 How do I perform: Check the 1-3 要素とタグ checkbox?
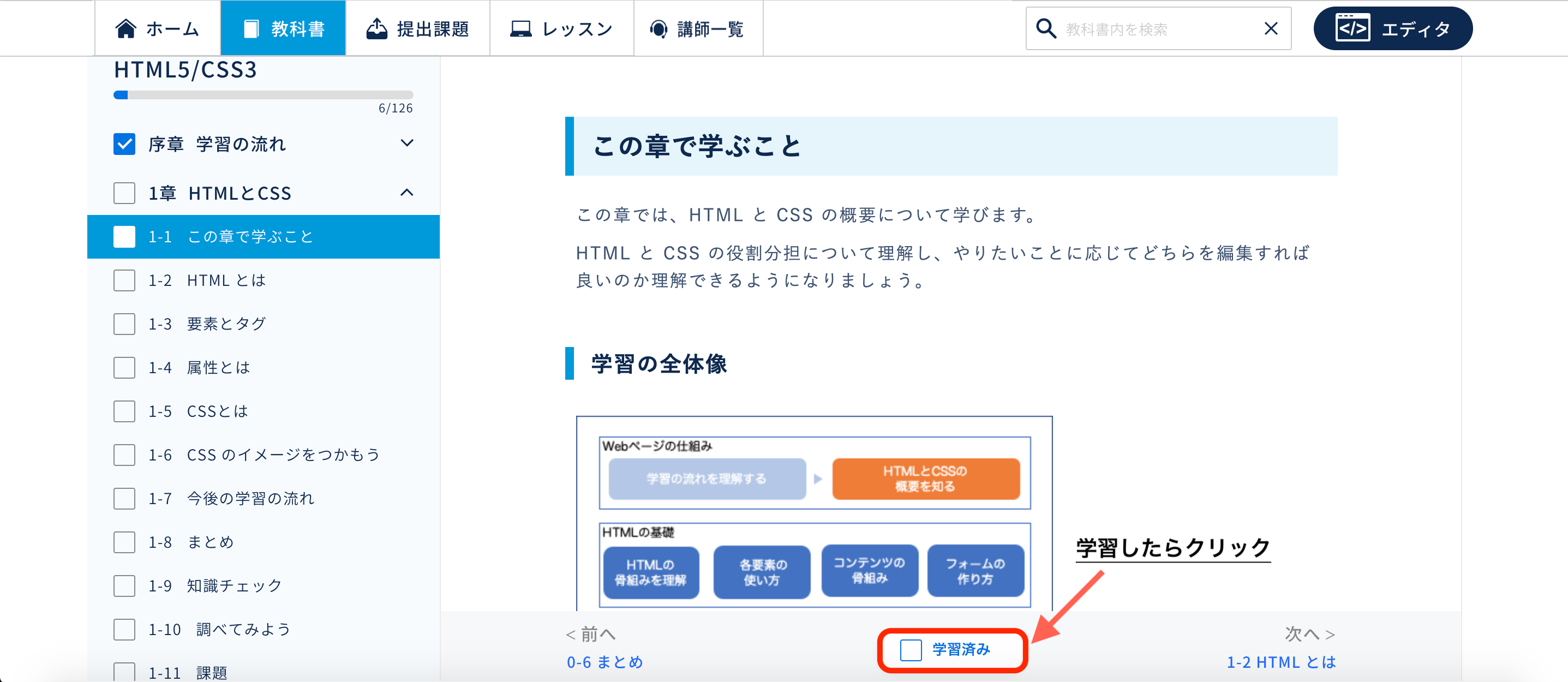pos(124,324)
